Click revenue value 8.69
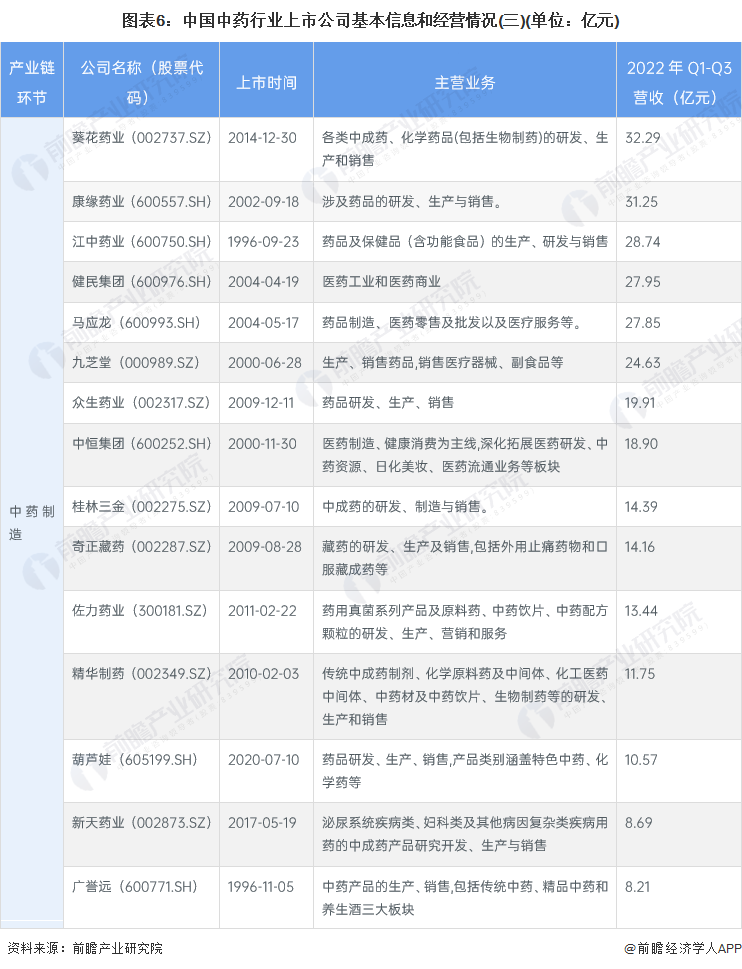742x969 pixels. [638, 823]
